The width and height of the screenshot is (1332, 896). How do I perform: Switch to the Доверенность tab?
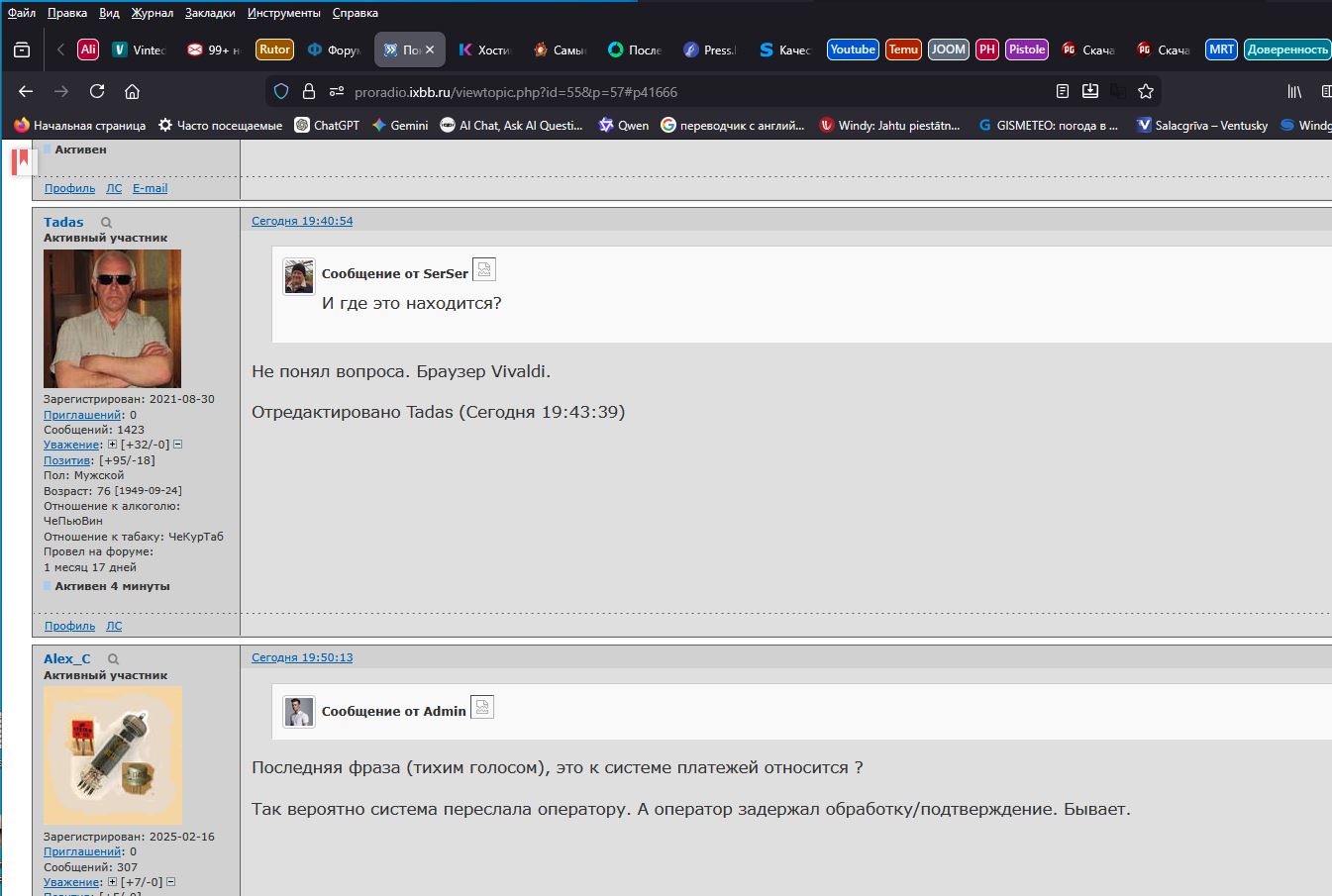point(1287,50)
